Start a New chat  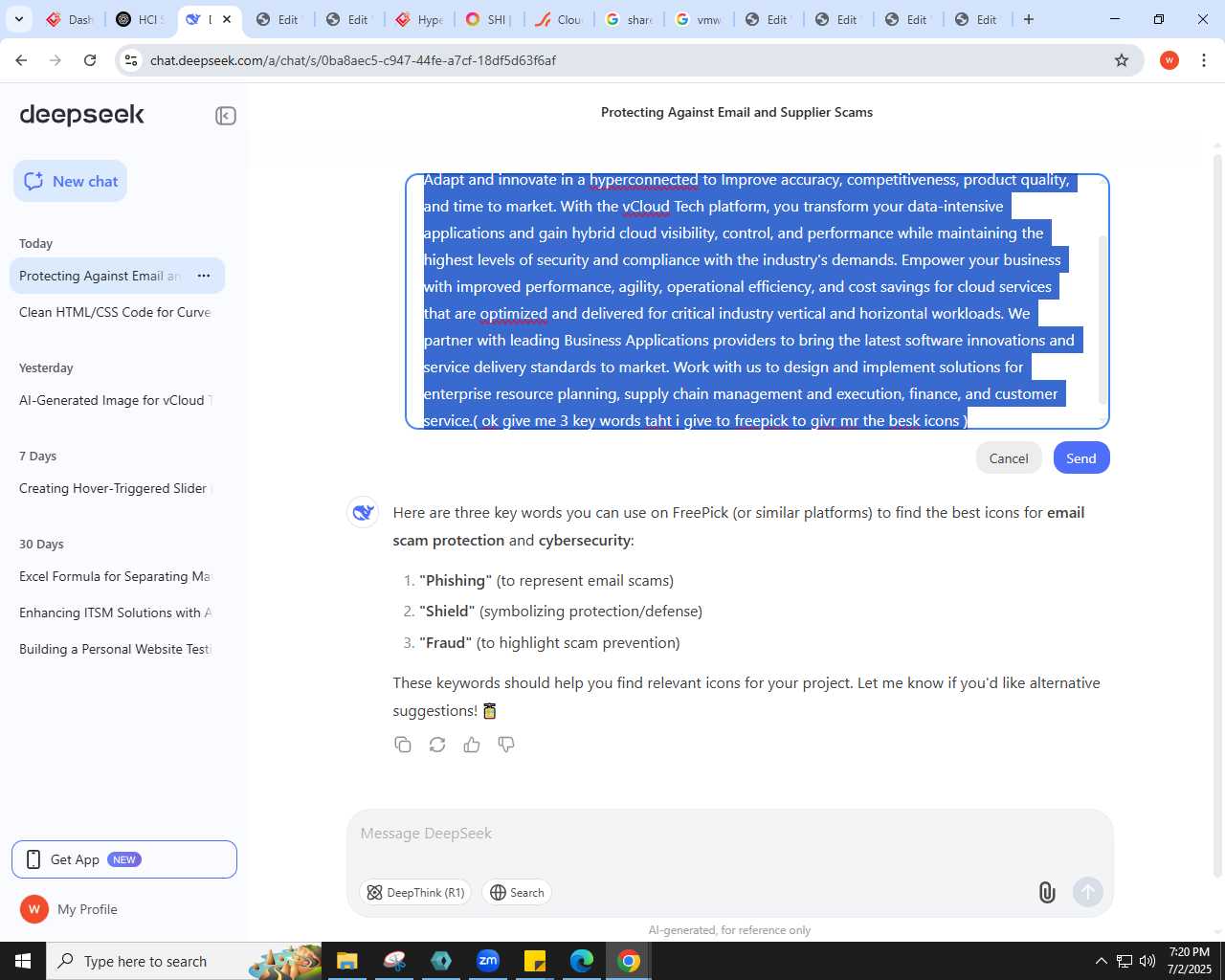point(71,181)
